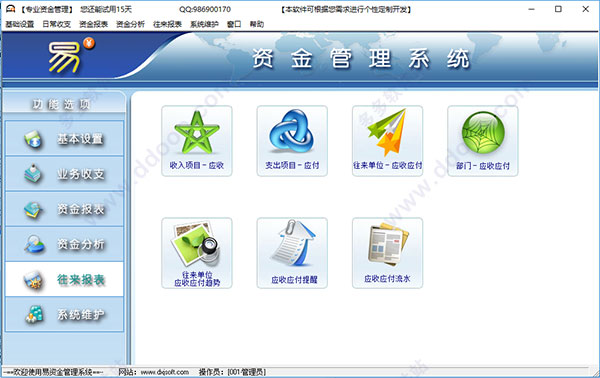
Task: Click the 应收应付提醒 caption text
Action: (x=294, y=280)
